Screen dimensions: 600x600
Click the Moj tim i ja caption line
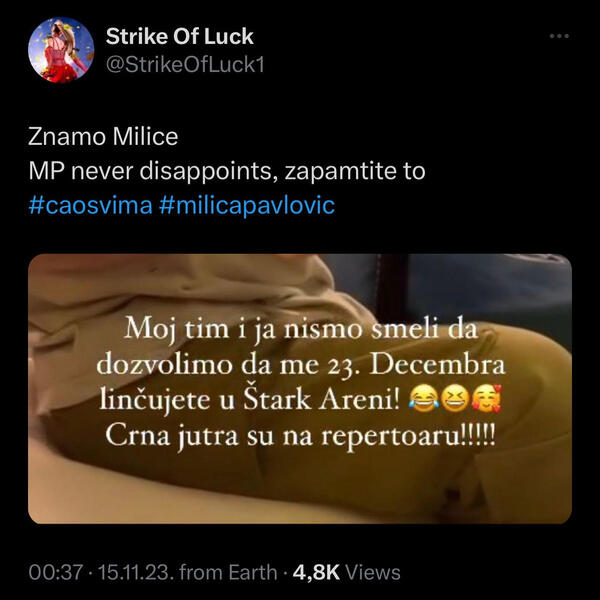pyautogui.click(x=301, y=330)
